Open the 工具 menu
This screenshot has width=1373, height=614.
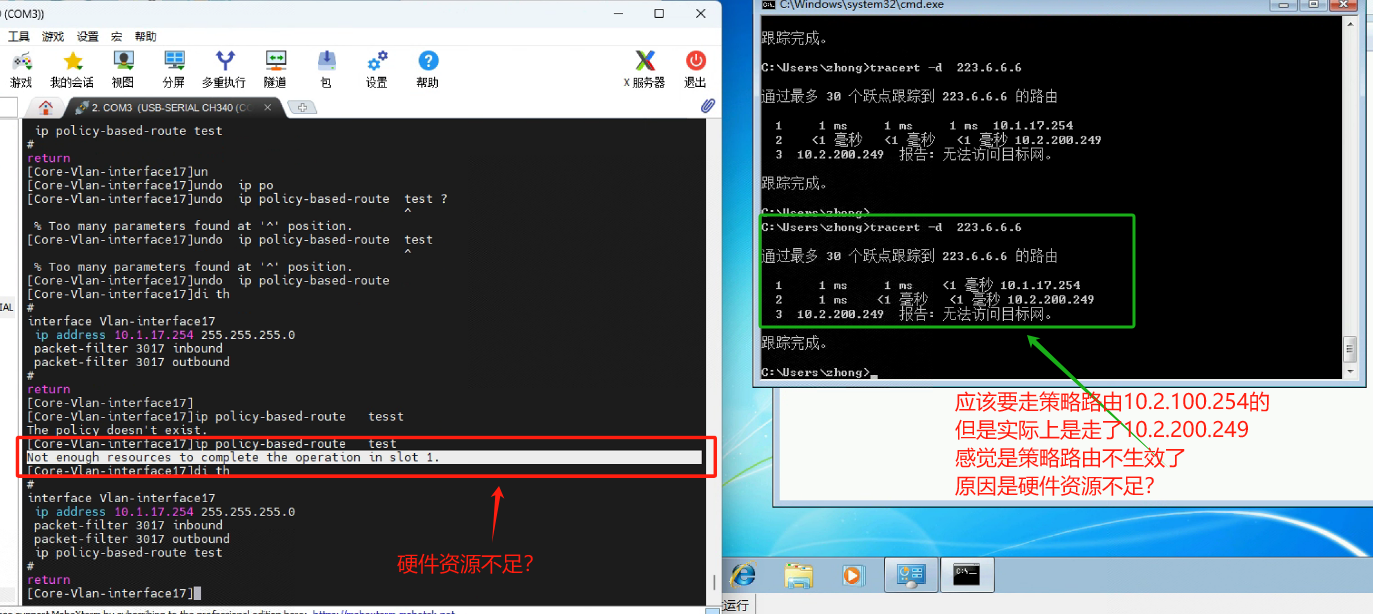[19, 37]
